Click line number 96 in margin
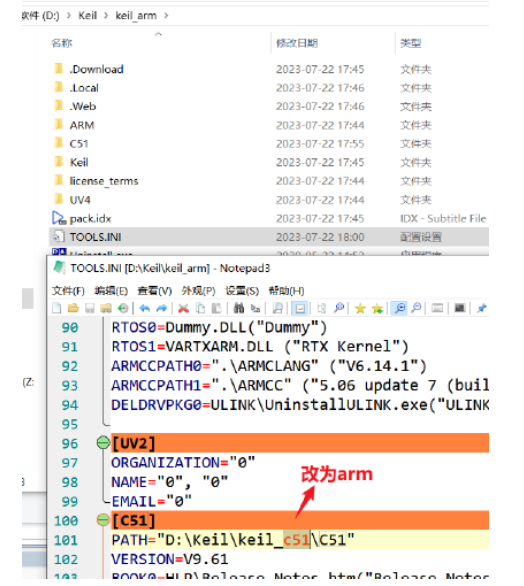This screenshot has height=586, width=524. tap(70, 444)
